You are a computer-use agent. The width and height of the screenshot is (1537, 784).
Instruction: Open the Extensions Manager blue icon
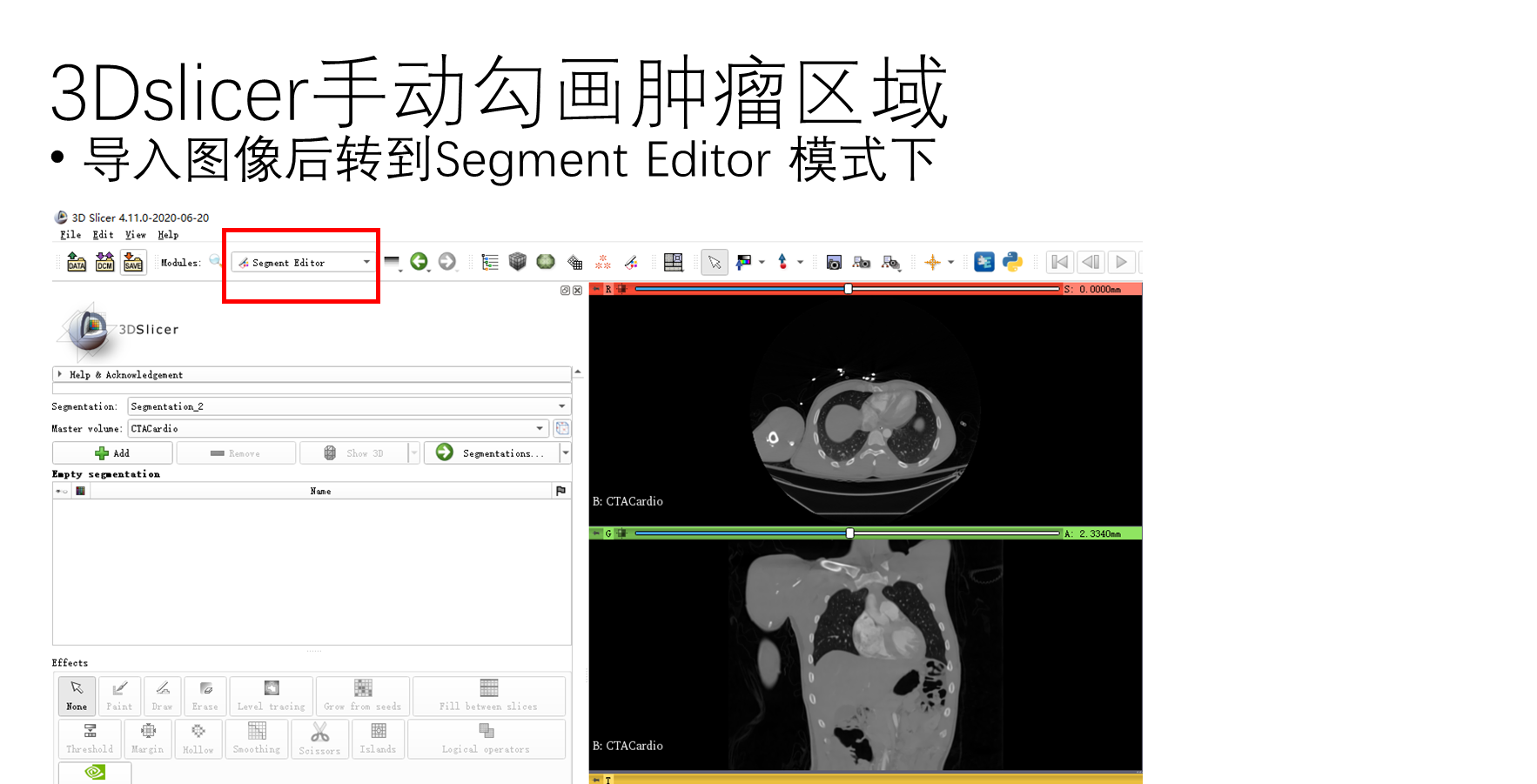point(984,262)
